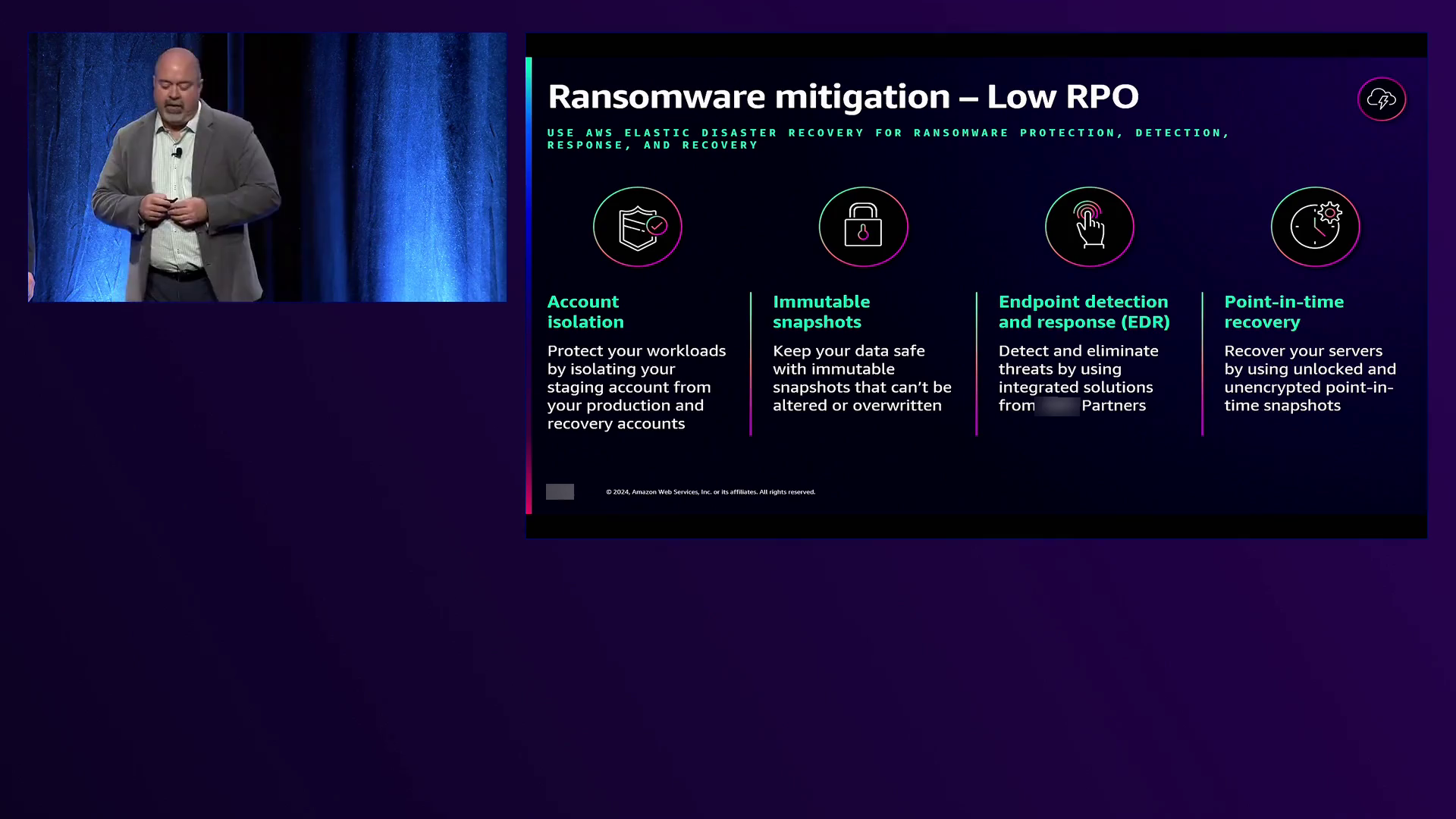Click the 'Endpoint detection and response (EDR)' heading
The width and height of the screenshot is (1456, 819).
pyautogui.click(x=1084, y=312)
